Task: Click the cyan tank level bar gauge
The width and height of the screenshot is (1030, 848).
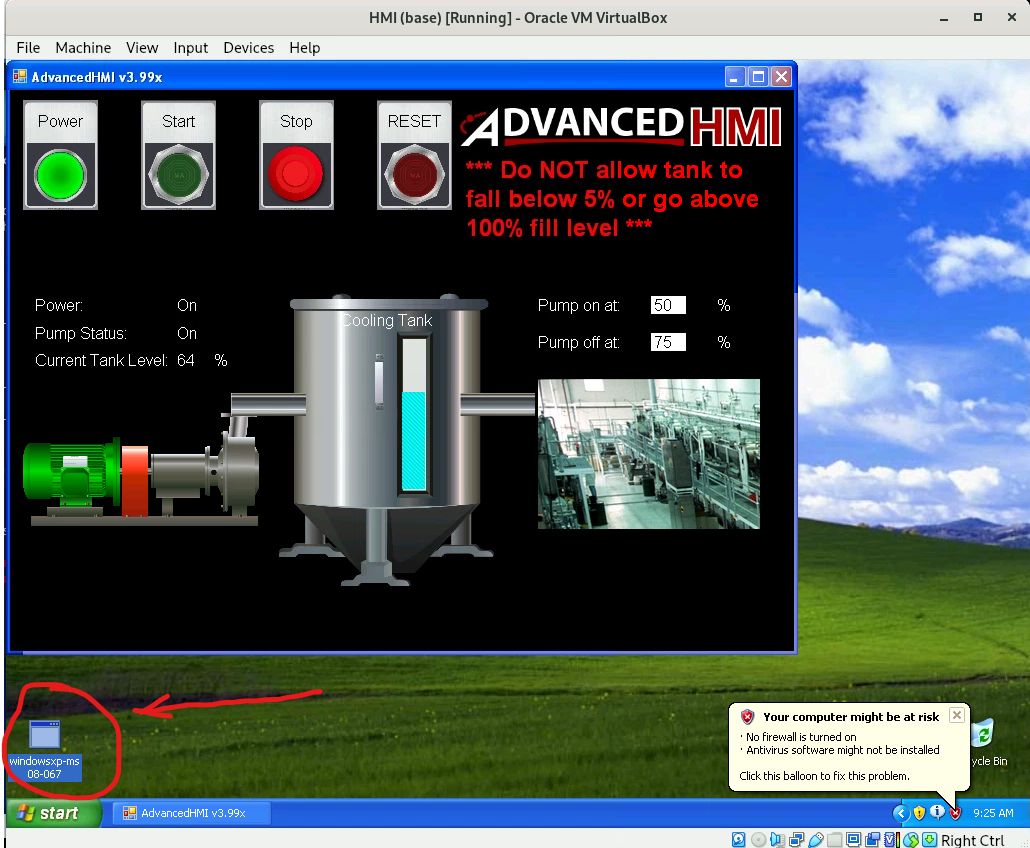Action: click(x=414, y=415)
